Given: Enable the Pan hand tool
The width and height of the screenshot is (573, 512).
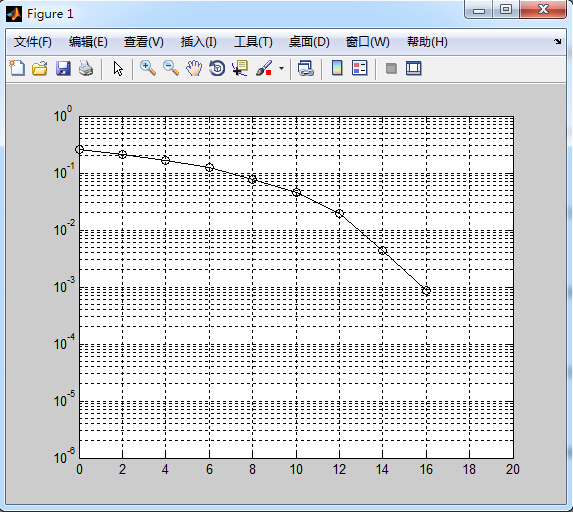Looking at the screenshot, I should pos(194,68).
